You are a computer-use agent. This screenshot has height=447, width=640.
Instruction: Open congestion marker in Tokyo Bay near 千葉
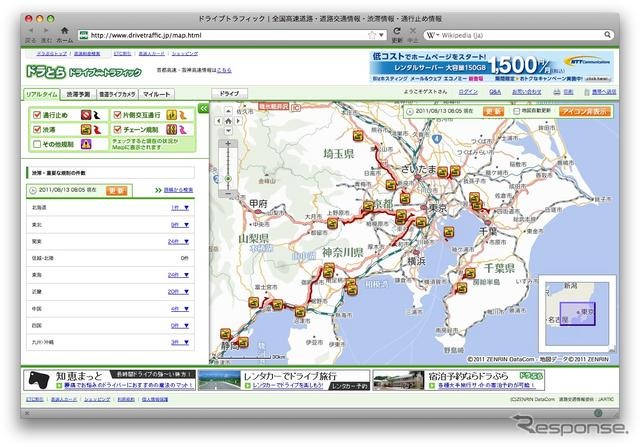(449, 232)
